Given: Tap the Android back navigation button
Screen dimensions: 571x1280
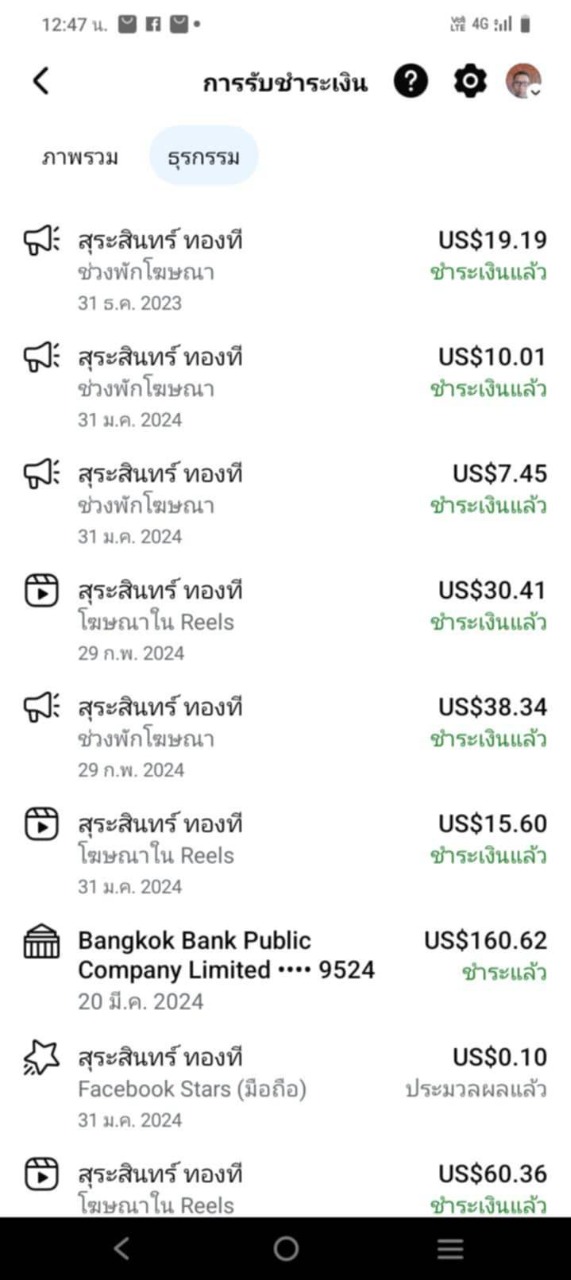Looking at the screenshot, I should click(x=121, y=1248).
